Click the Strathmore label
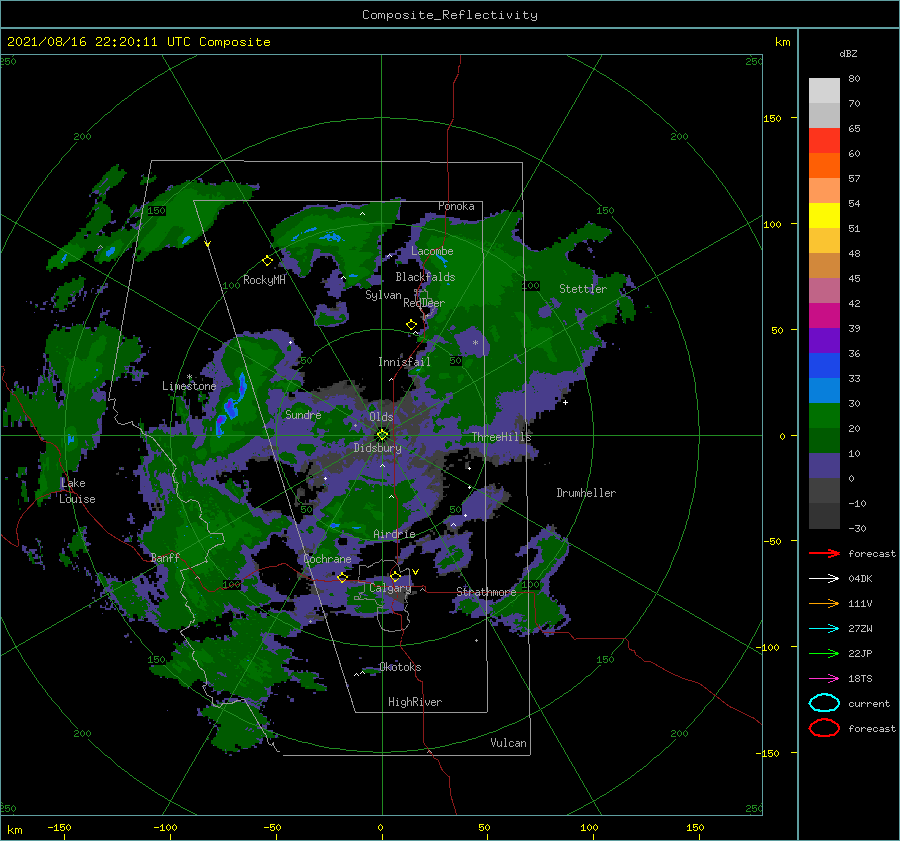This screenshot has height=841, width=900. pyautogui.click(x=486, y=591)
